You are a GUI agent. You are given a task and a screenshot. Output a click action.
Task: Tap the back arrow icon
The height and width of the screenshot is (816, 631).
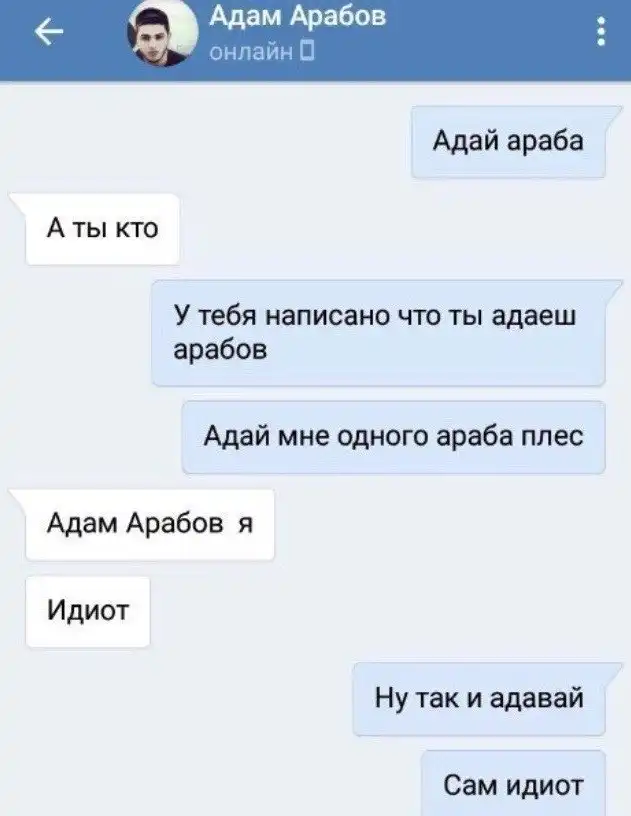(48, 32)
